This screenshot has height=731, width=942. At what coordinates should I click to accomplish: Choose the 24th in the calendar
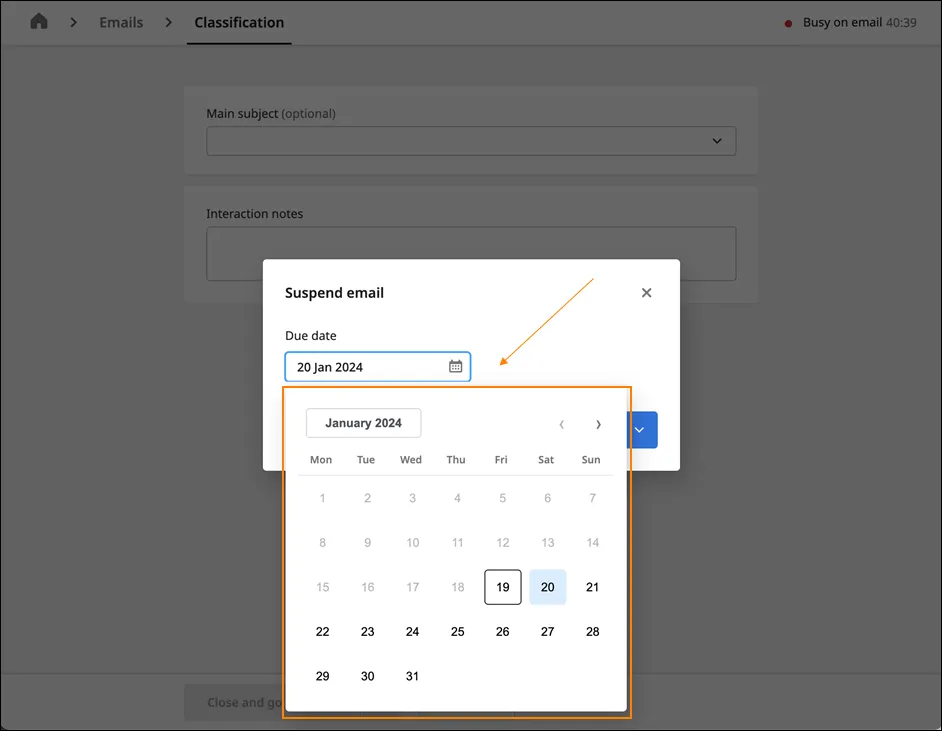click(412, 631)
